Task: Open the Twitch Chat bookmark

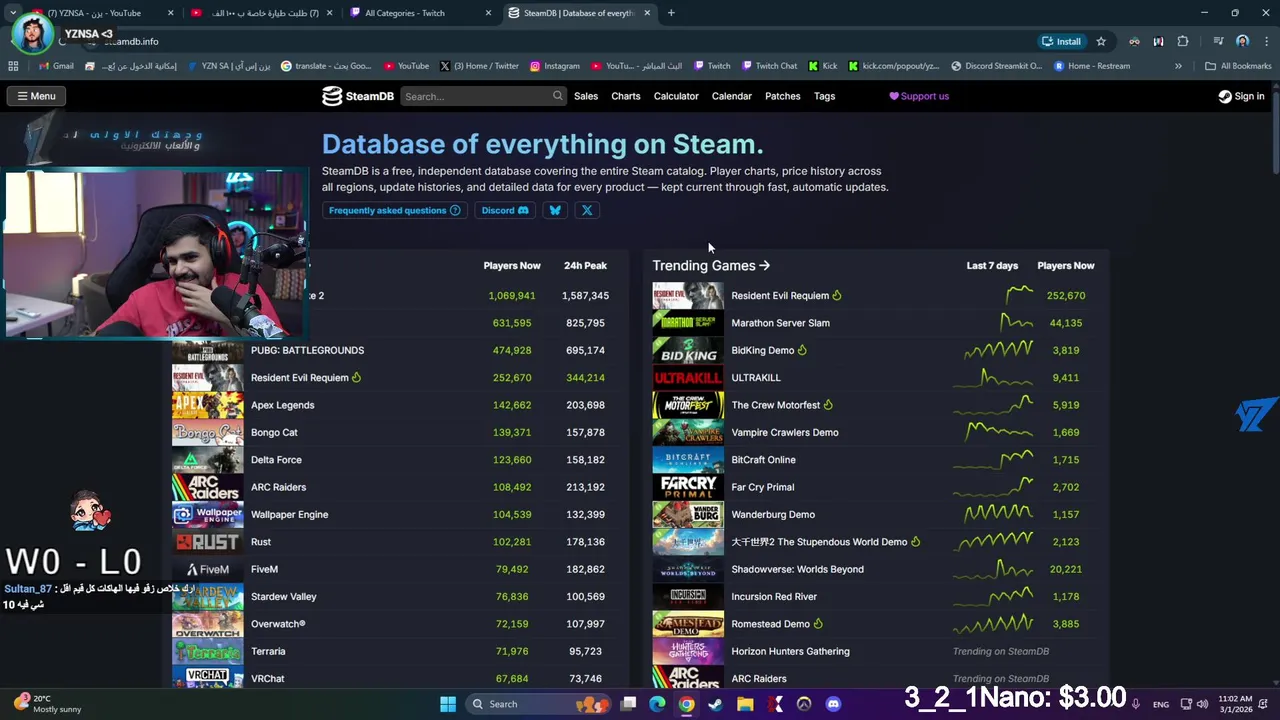Action: click(769, 66)
